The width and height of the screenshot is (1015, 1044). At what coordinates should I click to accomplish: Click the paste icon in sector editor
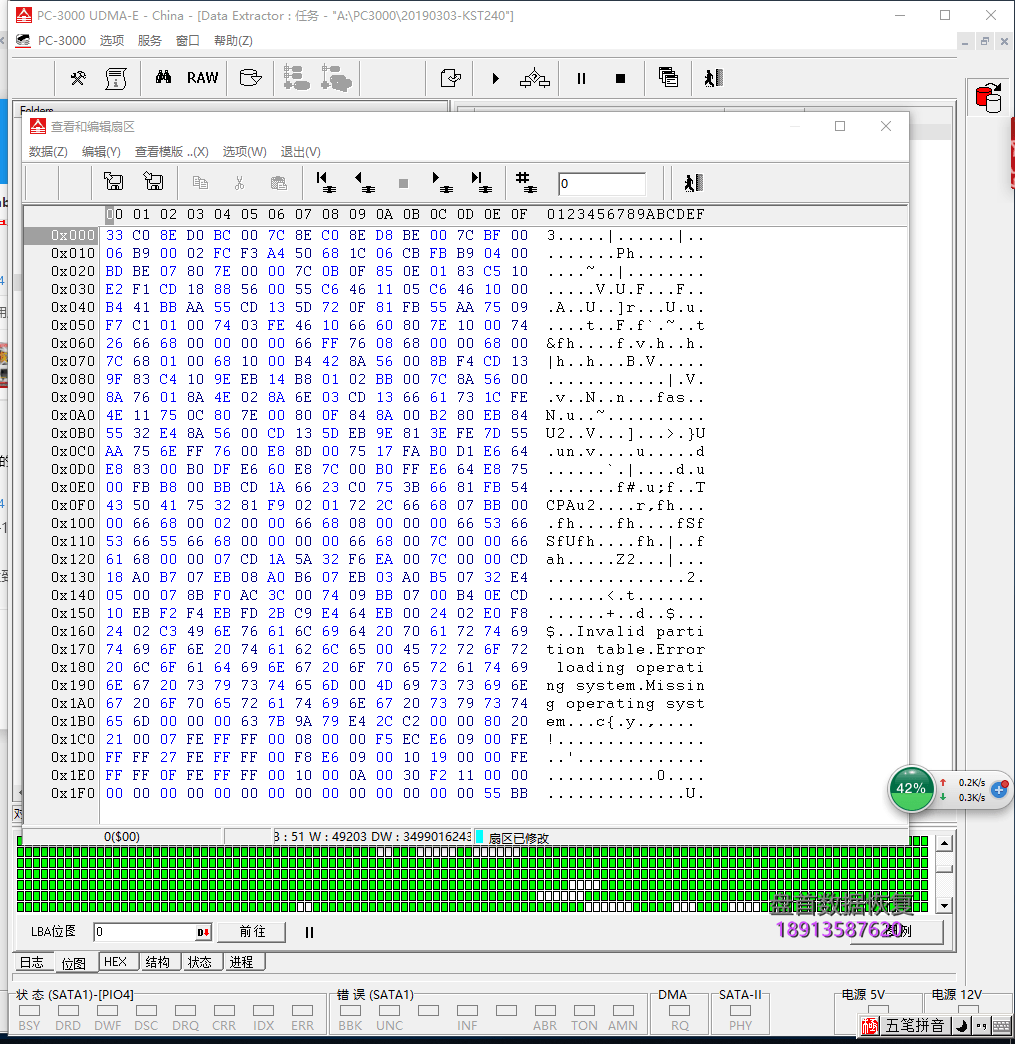coord(278,182)
